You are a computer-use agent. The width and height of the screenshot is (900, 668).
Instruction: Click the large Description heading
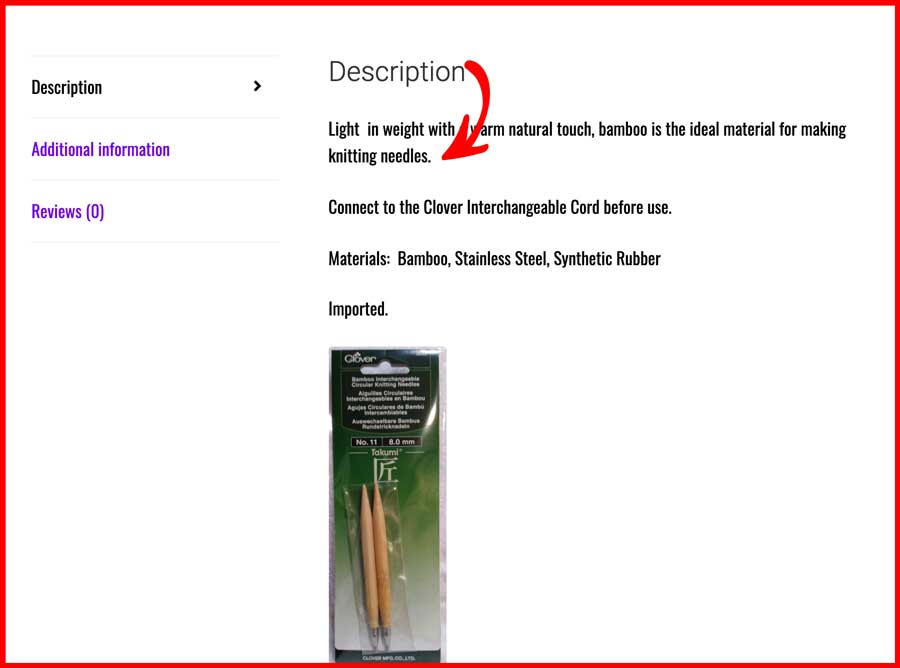coord(397,72)
